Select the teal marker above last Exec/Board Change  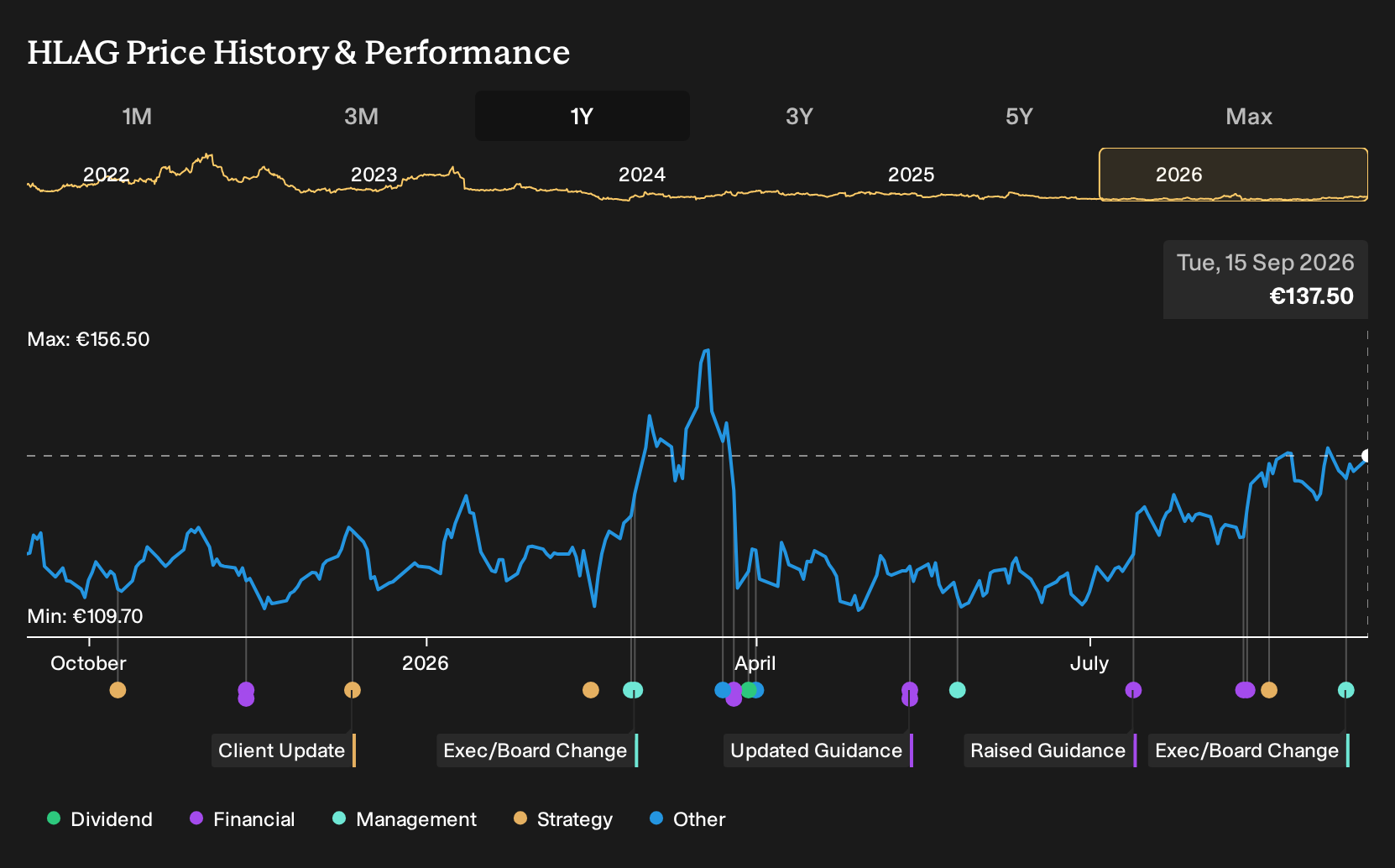point(1345,690)
